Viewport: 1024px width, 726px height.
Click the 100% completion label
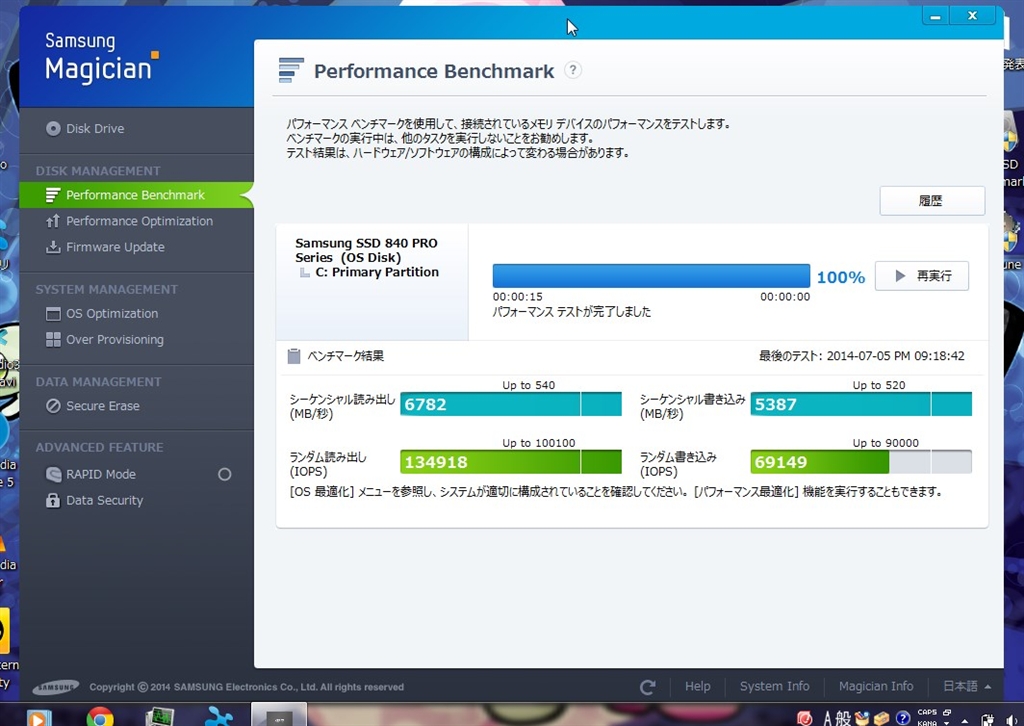point(840,277)
